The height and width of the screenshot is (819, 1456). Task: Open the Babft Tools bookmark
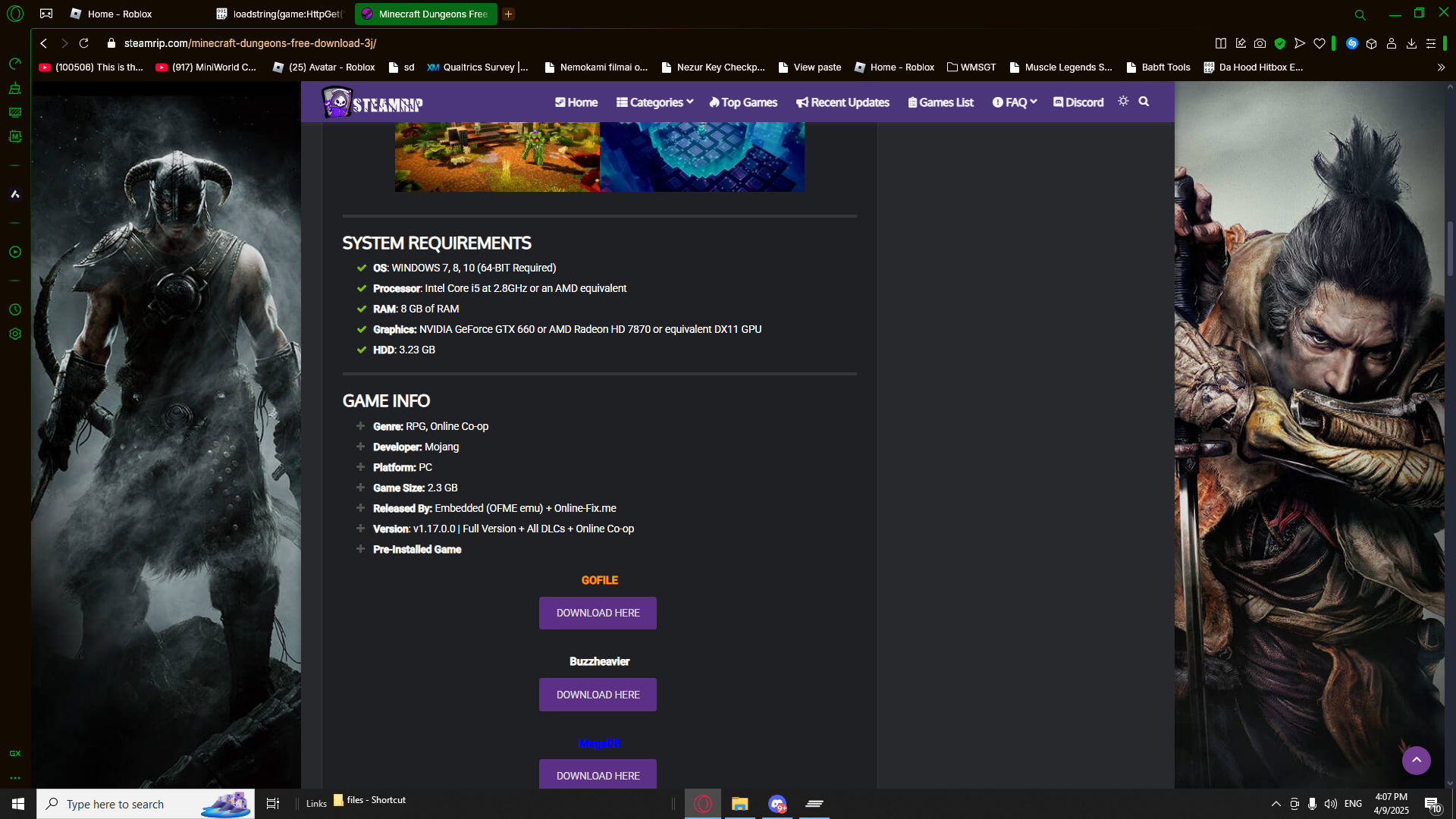coord(1158,67)
